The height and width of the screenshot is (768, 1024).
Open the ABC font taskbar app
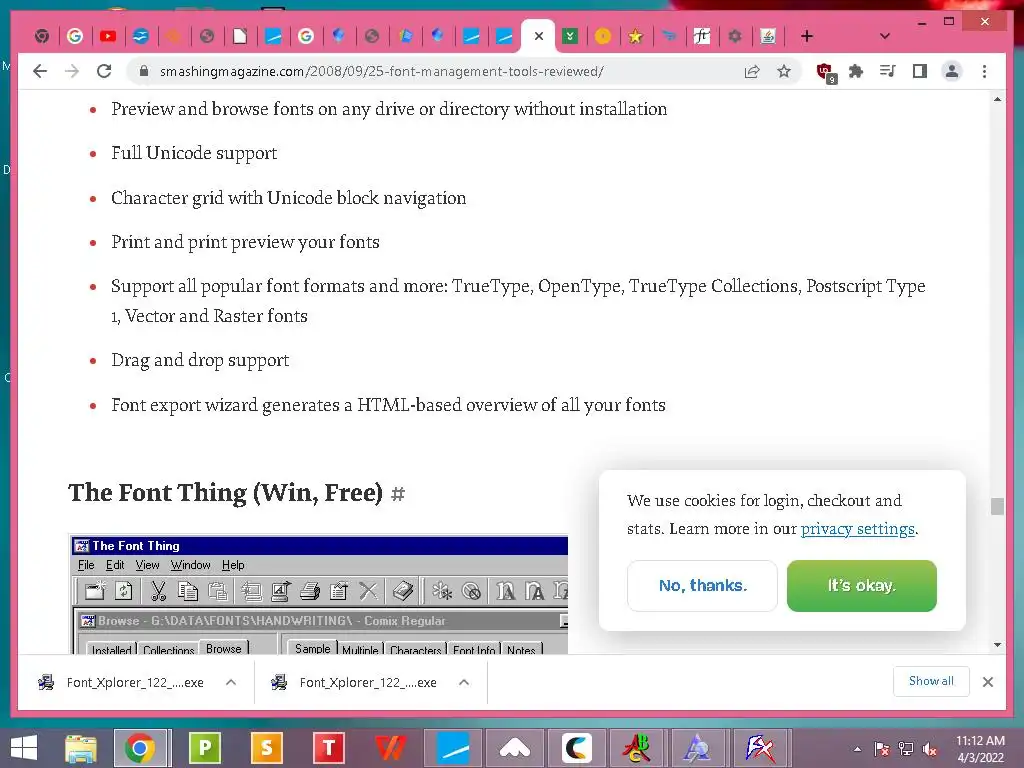[637, 748]
